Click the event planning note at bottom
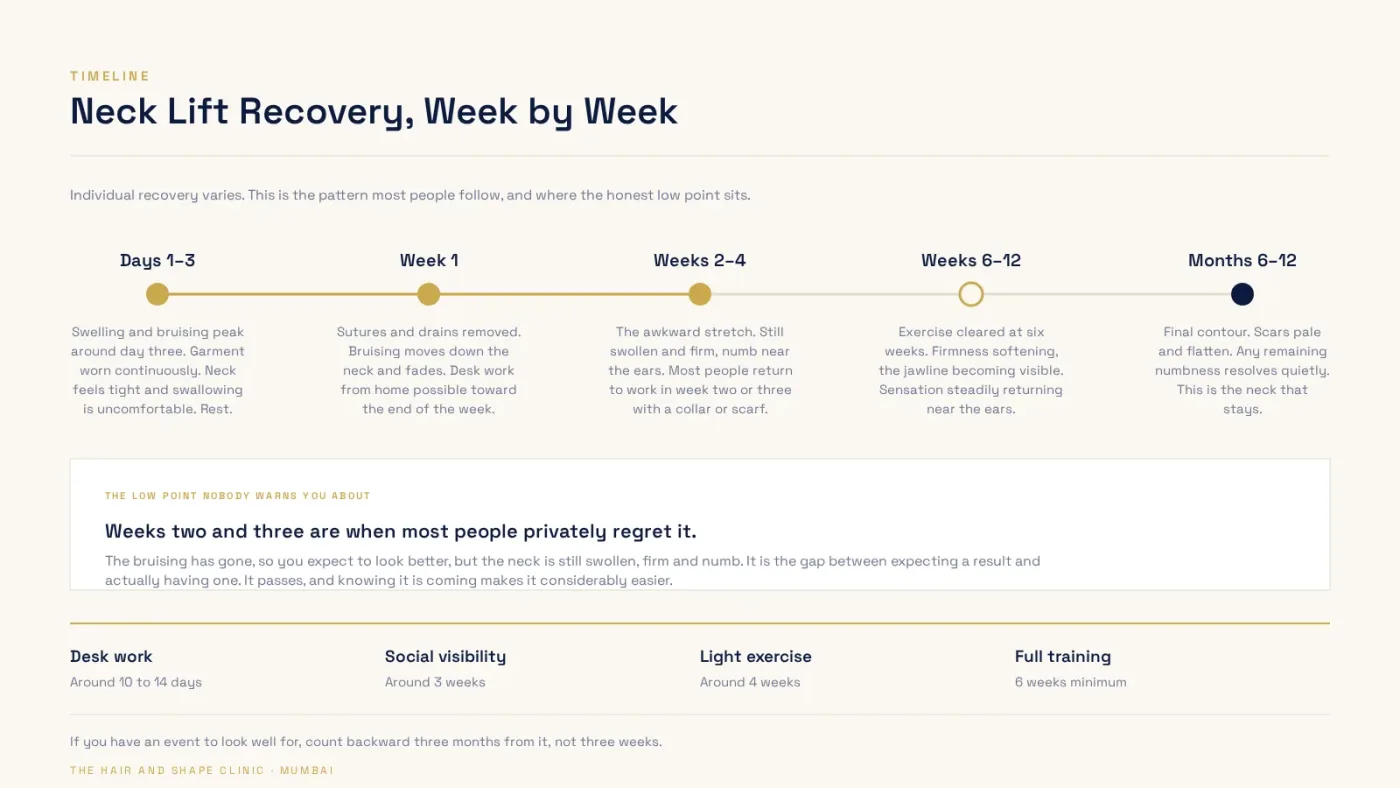Image resolution: width=1400 pixels, height=788 pixels. pyautogui.click(x=366, y=742)
